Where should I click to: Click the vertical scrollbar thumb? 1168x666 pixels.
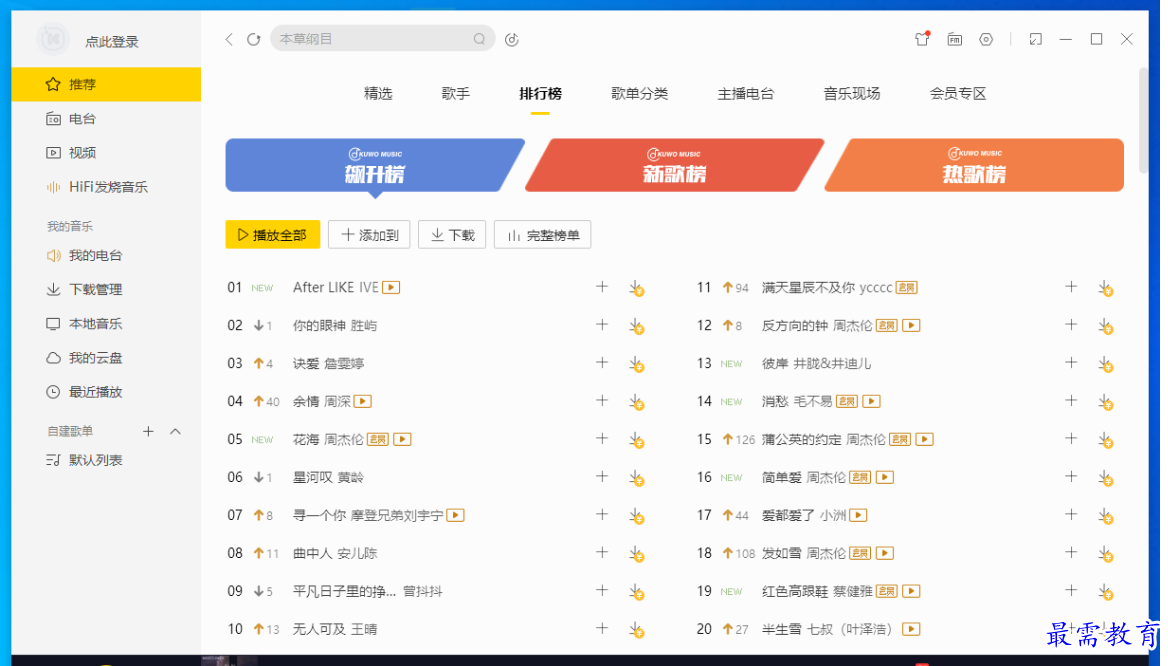coord(1143,120)
